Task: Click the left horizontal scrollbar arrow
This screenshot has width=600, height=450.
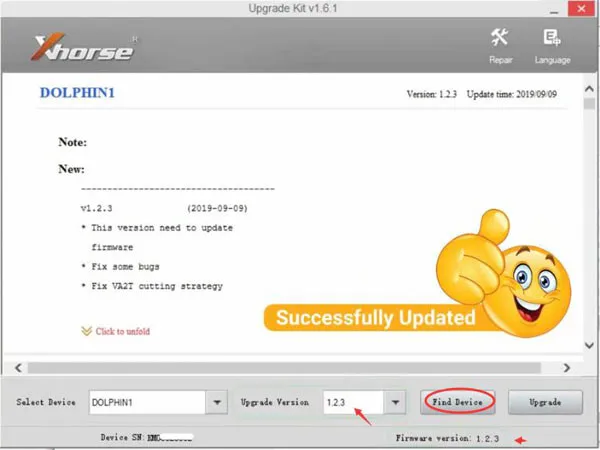Action: [18, 368]
